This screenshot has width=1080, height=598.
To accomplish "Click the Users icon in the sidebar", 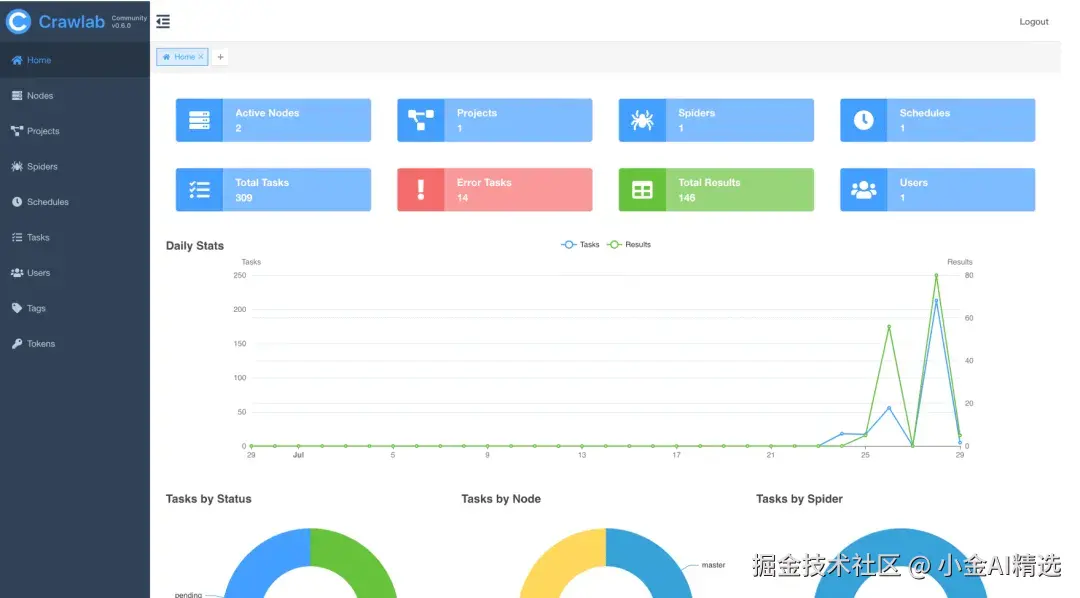I will (x=17, y=273).
